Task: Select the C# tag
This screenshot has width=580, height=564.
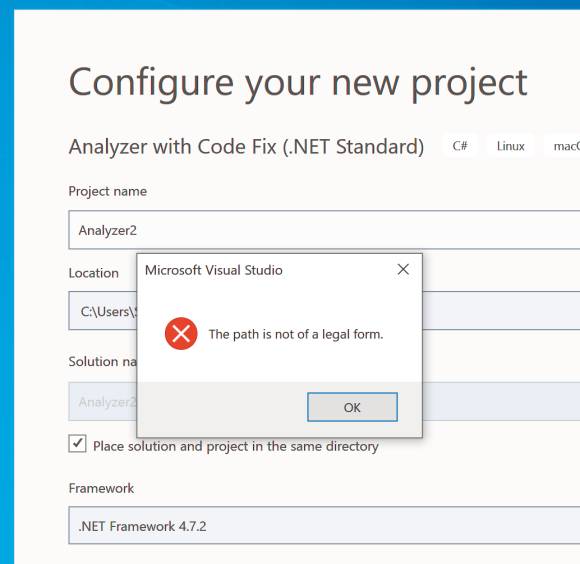Action: tap(460, 146)
